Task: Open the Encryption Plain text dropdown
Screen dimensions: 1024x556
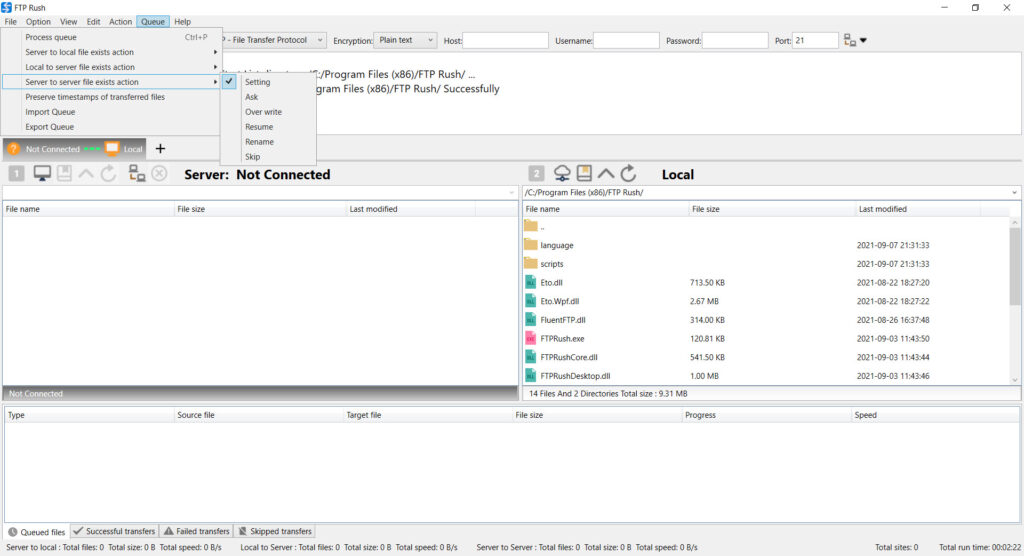Action: [x=405, y=40]
